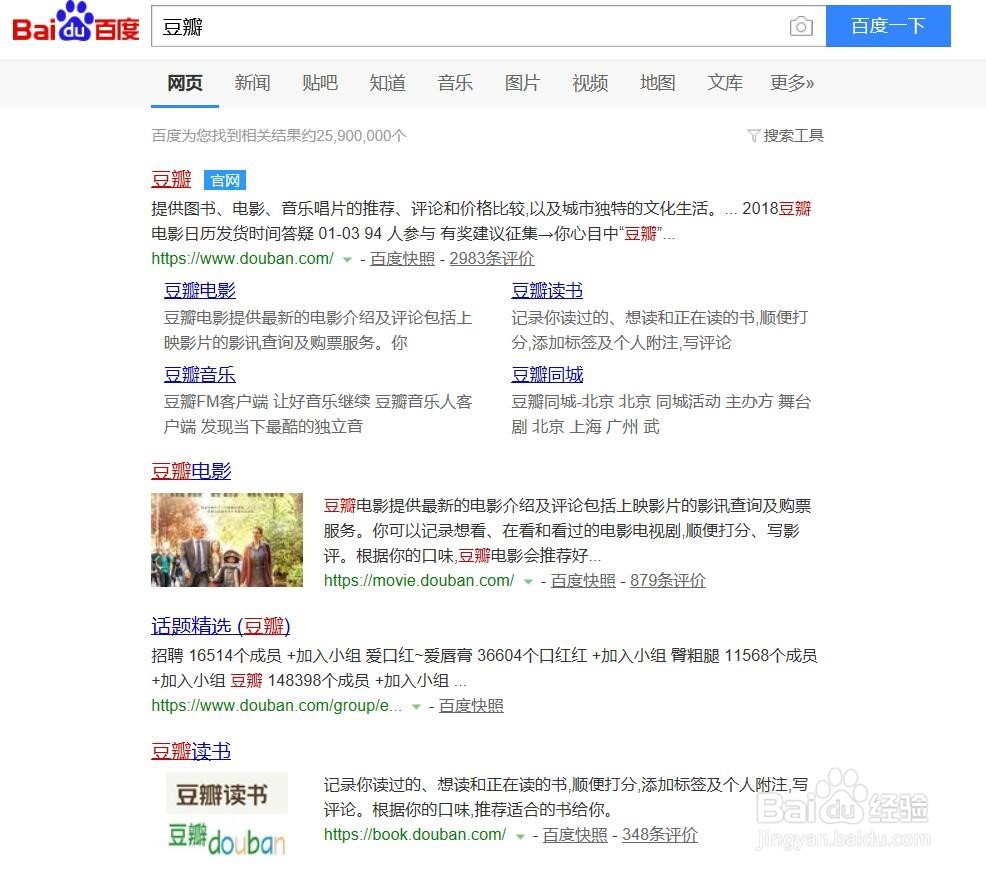This screenshot has height=873, width=986.
Task: Click the result count text 25,900,000个
Action: [362, 136]
